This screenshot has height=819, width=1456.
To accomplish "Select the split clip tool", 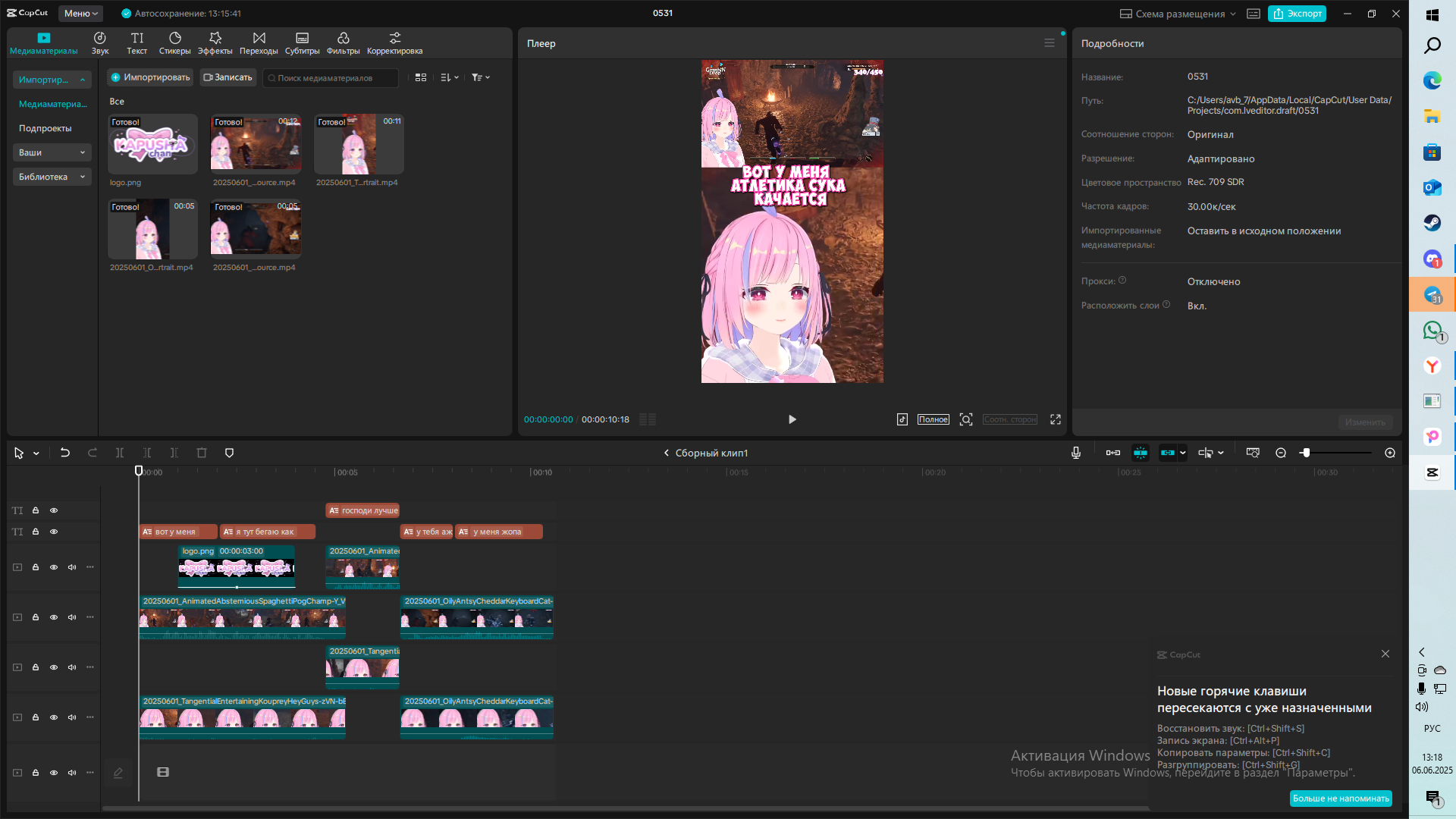I will click(x=120, y=453).
